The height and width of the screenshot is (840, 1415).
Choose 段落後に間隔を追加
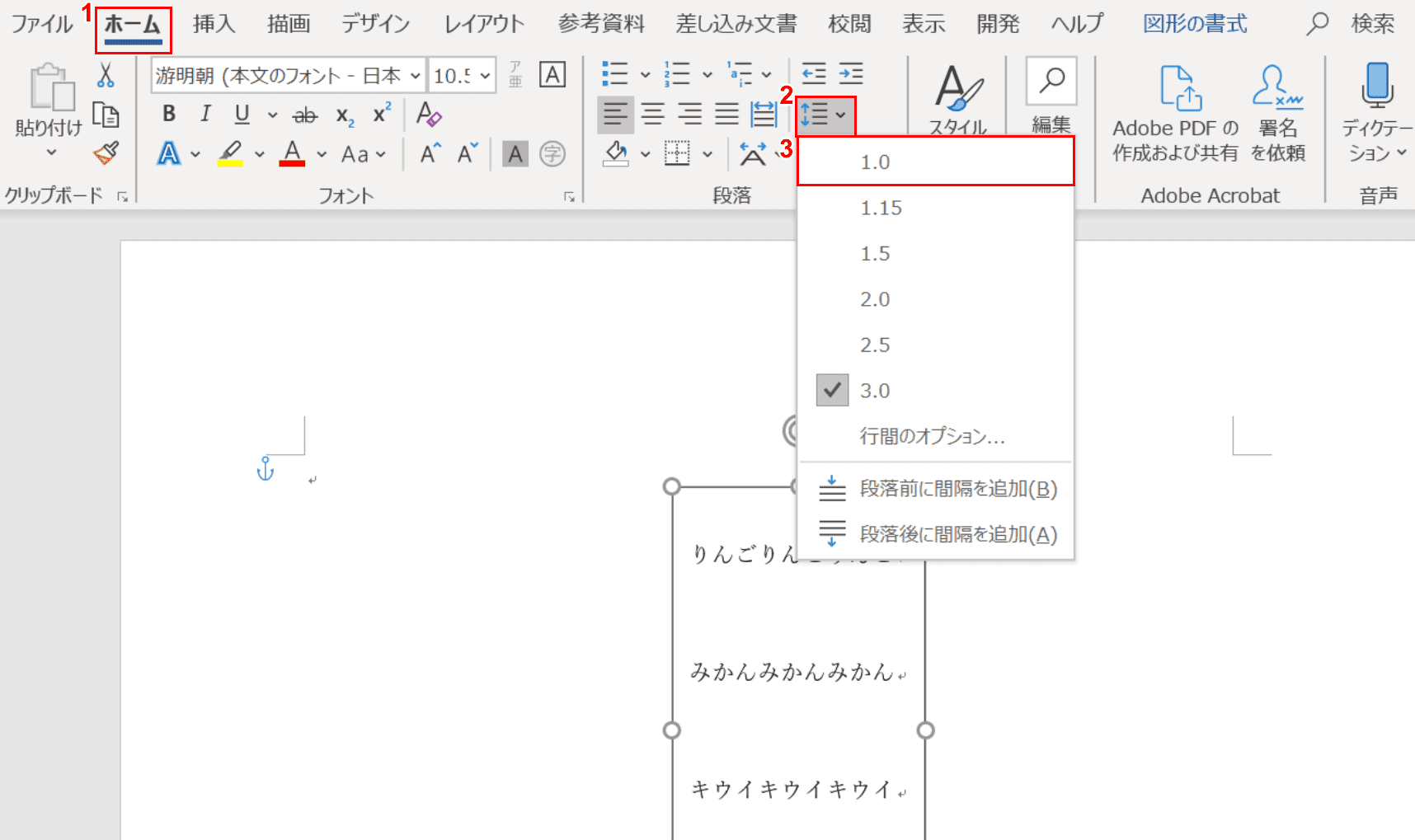coord(936,534)
